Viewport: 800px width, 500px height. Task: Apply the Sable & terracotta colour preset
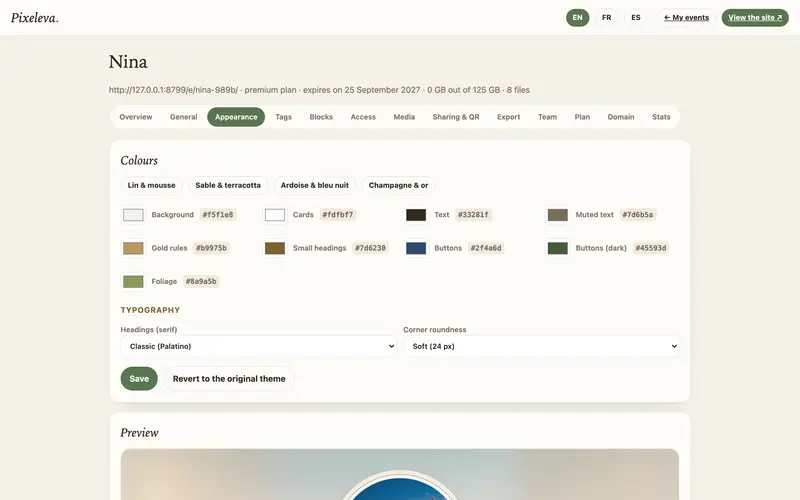tap(228, 185)
